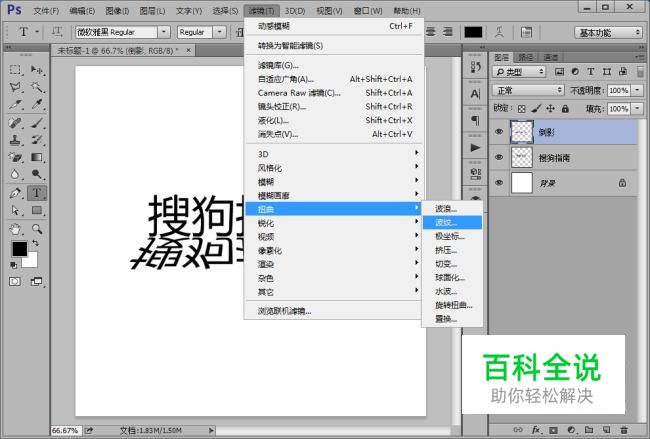This screenshot has width=650, height=439.
Task: Click the foreground color black swatch
Action: 18,247
